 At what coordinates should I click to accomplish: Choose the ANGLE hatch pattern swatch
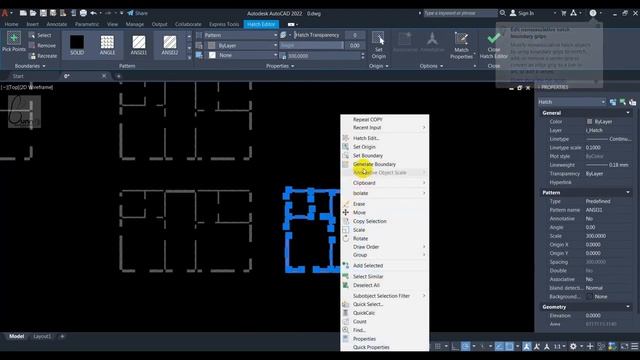(x=107, y=42)
